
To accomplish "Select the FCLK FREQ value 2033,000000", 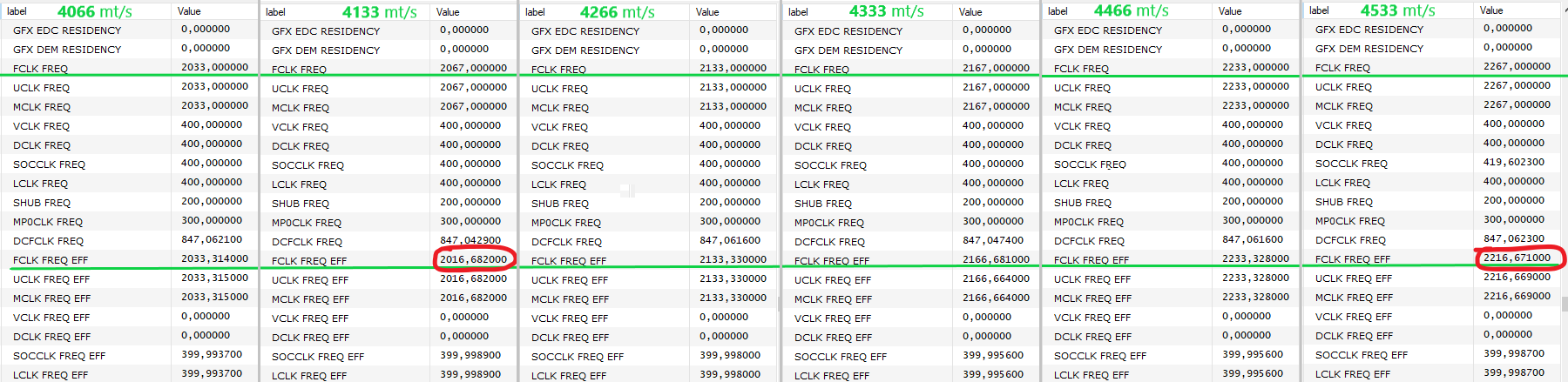I will (x=214, y=67).
